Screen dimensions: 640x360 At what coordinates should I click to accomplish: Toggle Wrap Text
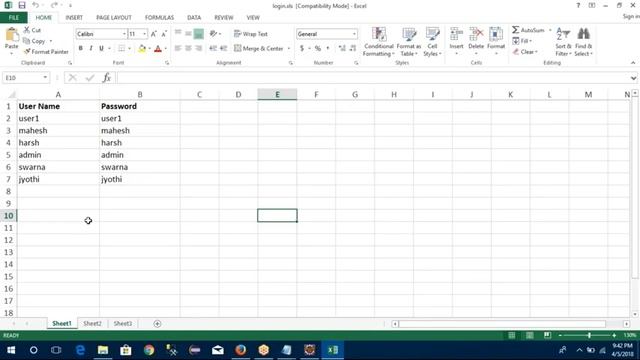pyautogui.click(x=251, y=34)
